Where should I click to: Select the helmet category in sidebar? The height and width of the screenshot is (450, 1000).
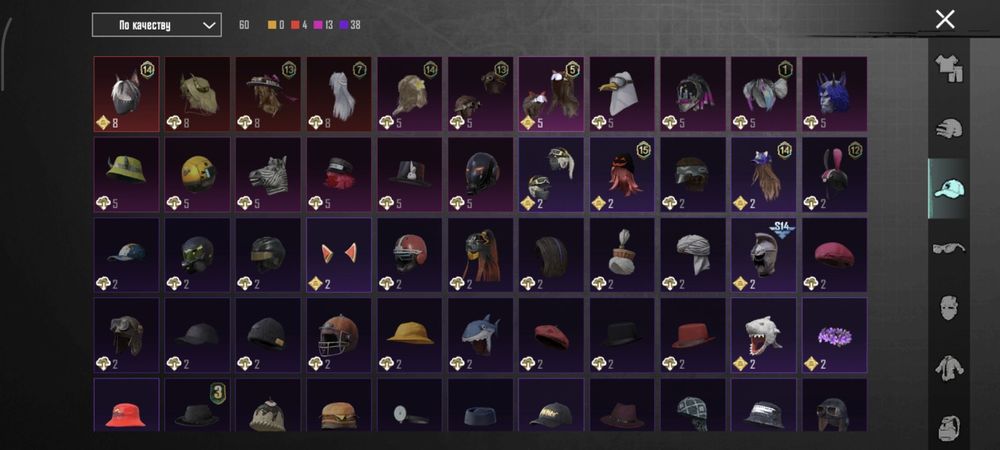tap(949, 129)
